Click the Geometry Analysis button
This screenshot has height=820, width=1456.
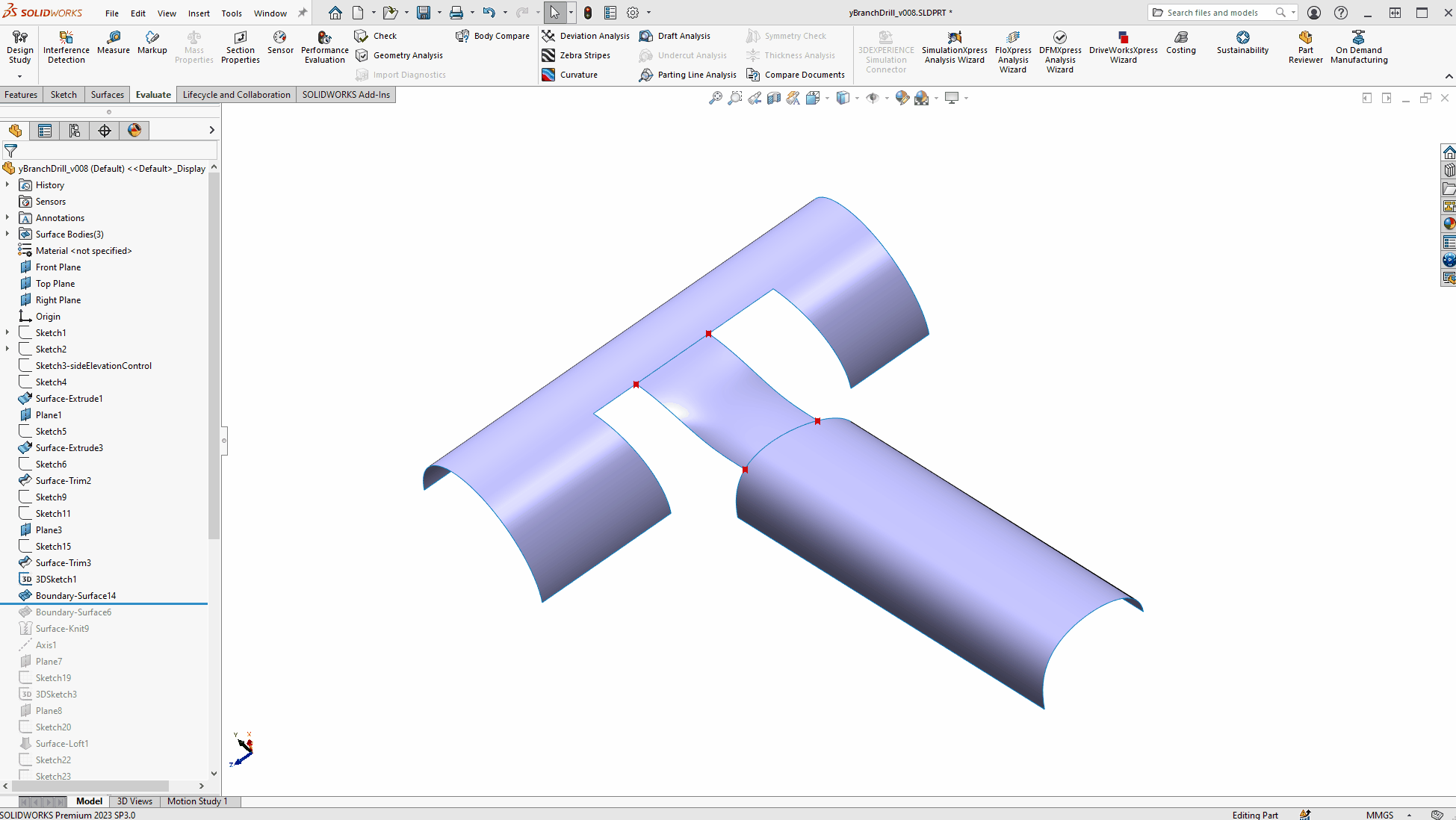click(x=400, y=55)
